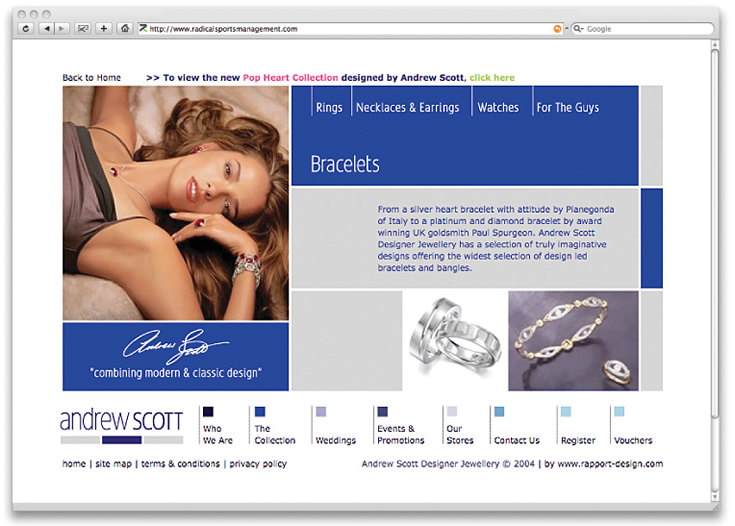Go back with the left arrow button
This screenshot has height=526, width=735.
click(x=46, y=29)
